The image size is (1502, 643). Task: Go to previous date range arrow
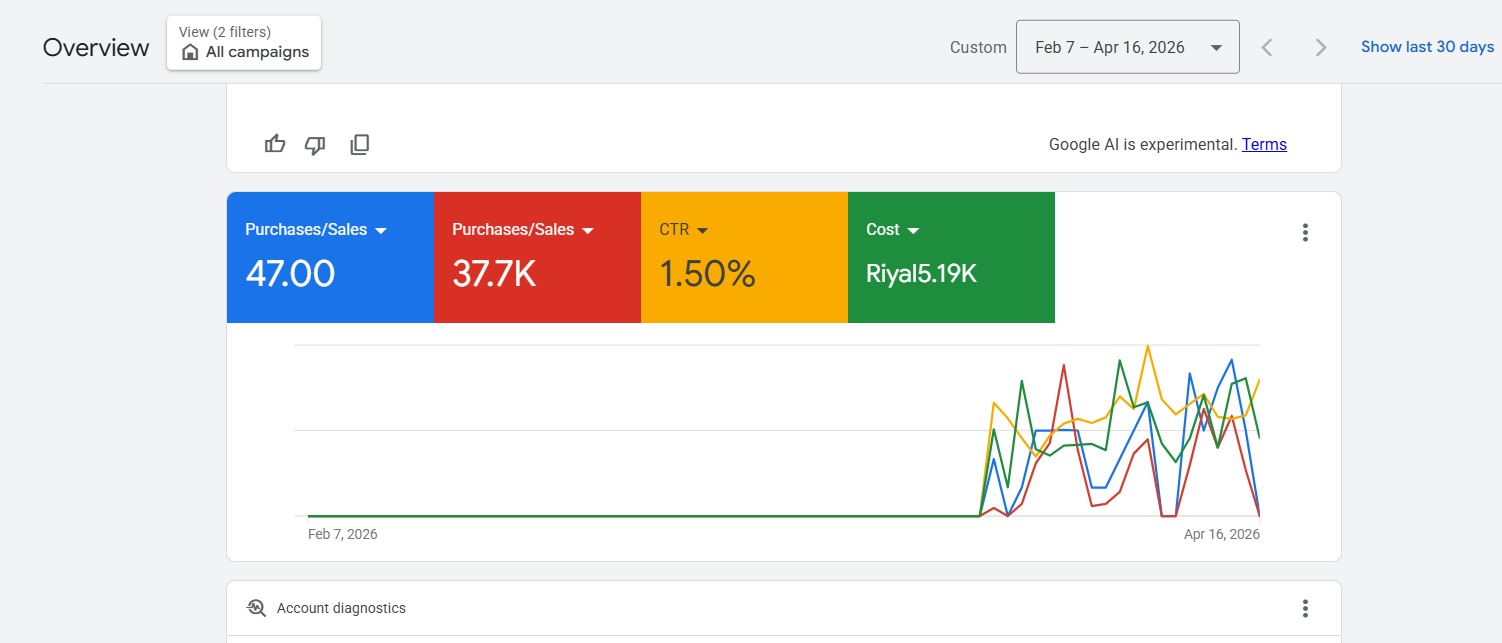[1267, 47]
